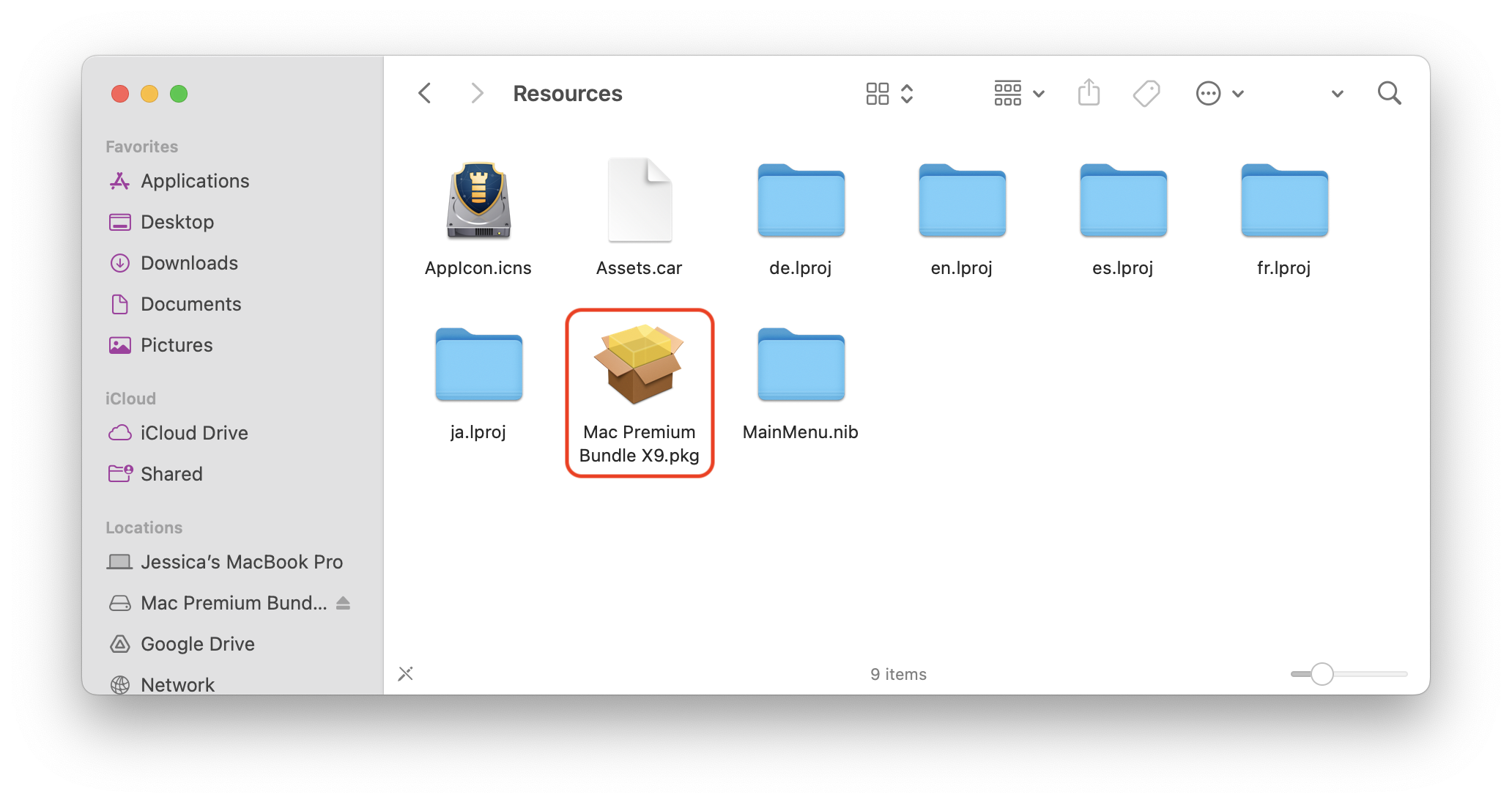This screenshot has width=1512, height=803.
Task: Click the Share toolbar icon
Action: pyautogui.click(x=1089, y=92)
